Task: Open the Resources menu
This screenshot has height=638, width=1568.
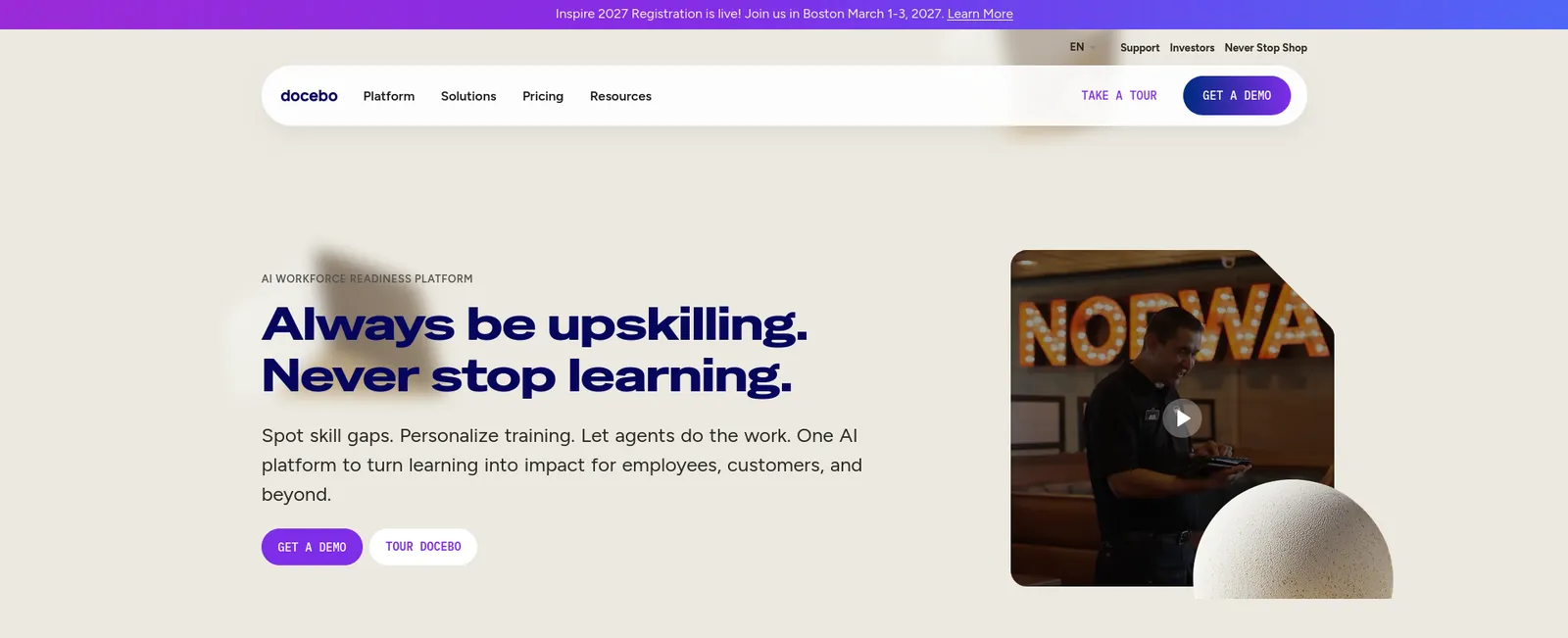Action: click(x=620, y=96)
